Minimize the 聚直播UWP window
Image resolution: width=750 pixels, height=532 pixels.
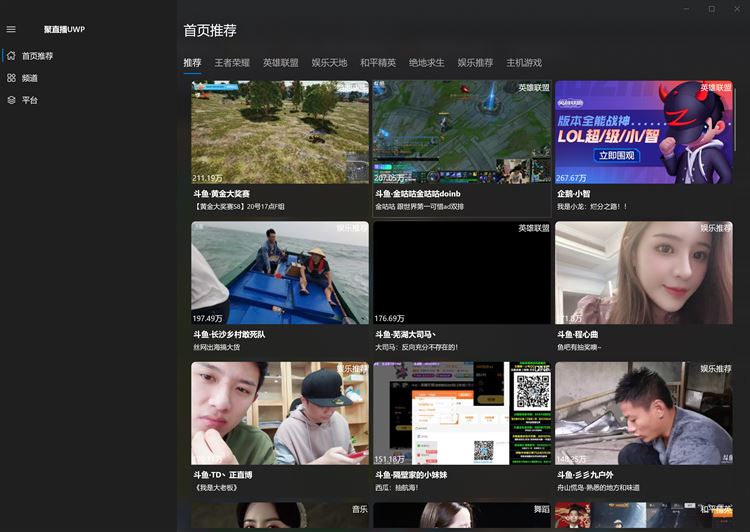click(687, 9)
